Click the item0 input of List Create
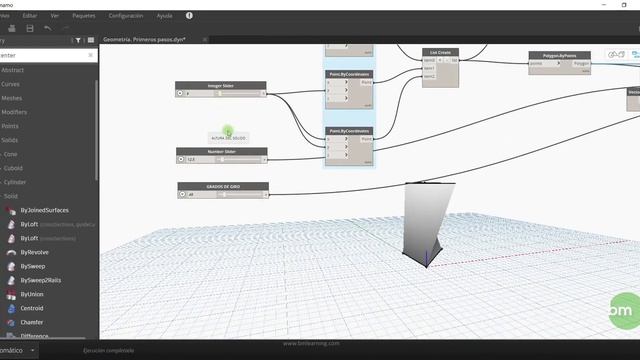 tap(429, 60)
